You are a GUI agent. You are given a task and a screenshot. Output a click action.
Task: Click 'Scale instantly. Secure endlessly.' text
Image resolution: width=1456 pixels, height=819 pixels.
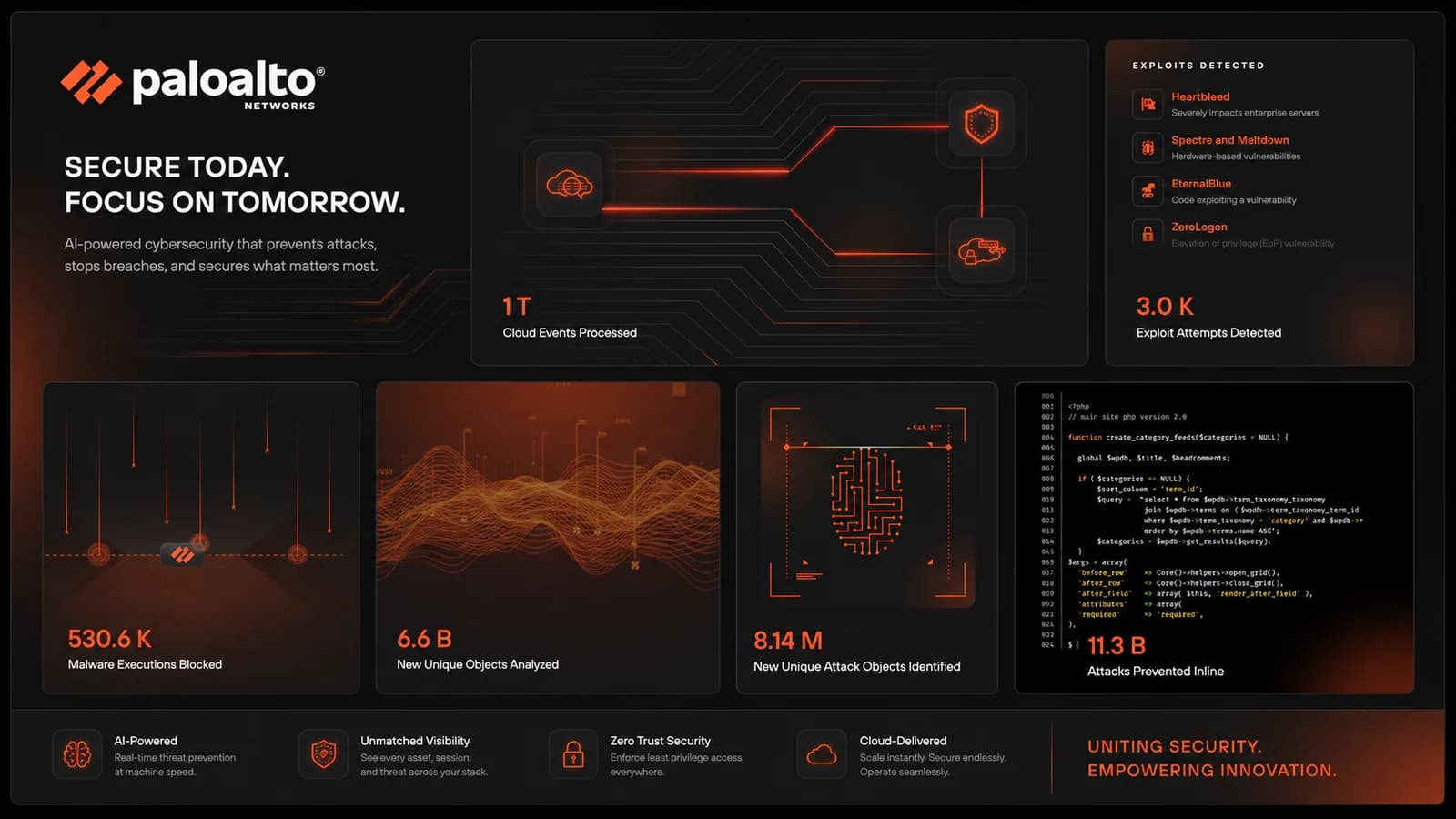point(933,758)
